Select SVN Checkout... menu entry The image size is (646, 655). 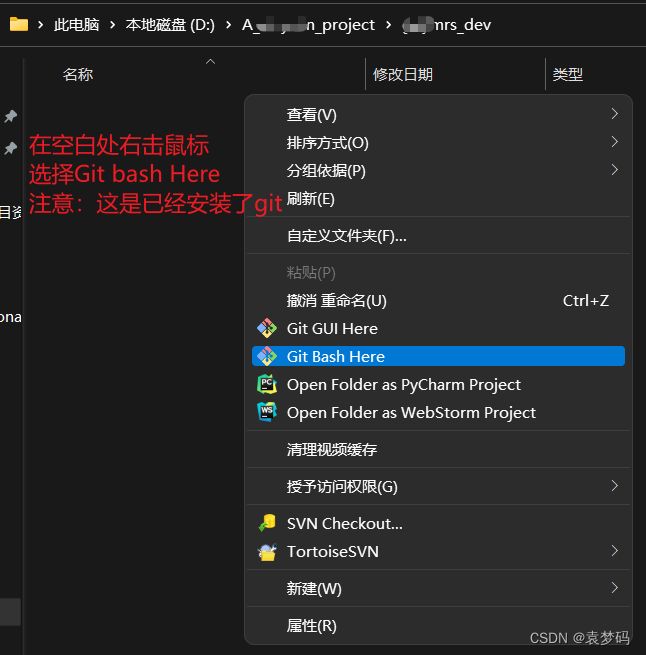click(x=438, y=523)
